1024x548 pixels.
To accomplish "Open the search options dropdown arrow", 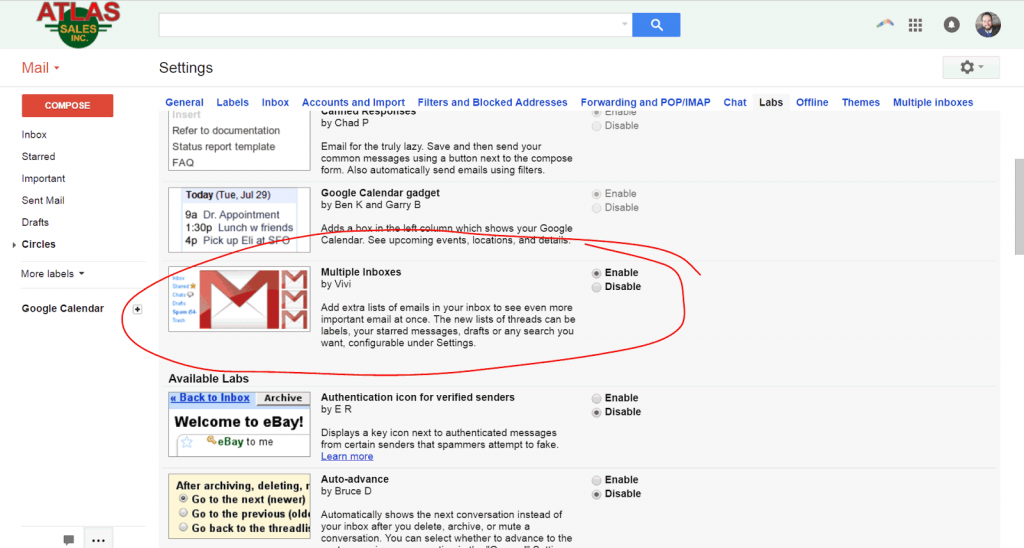I will 624,24.
